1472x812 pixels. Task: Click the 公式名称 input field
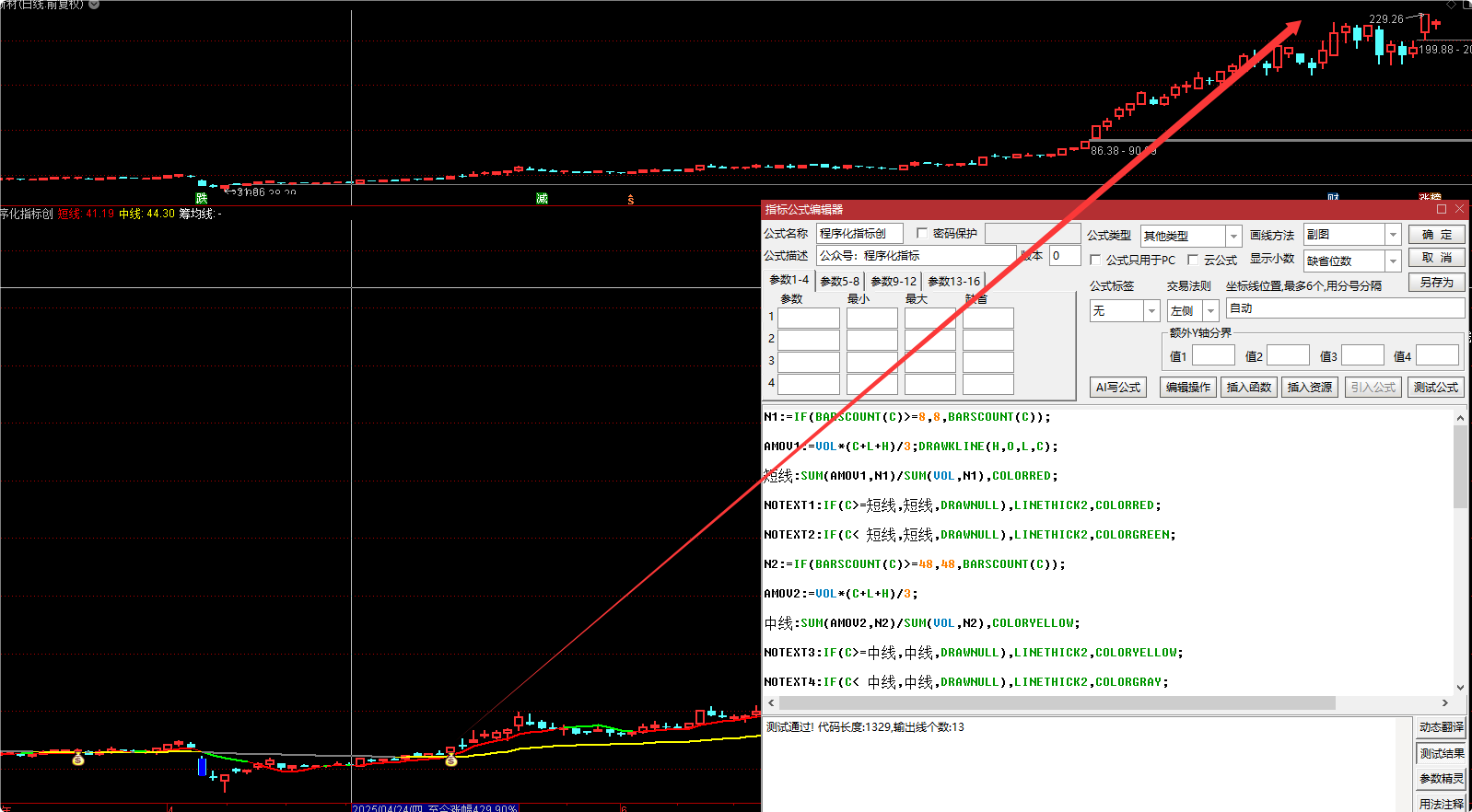[x=859, y=234]
